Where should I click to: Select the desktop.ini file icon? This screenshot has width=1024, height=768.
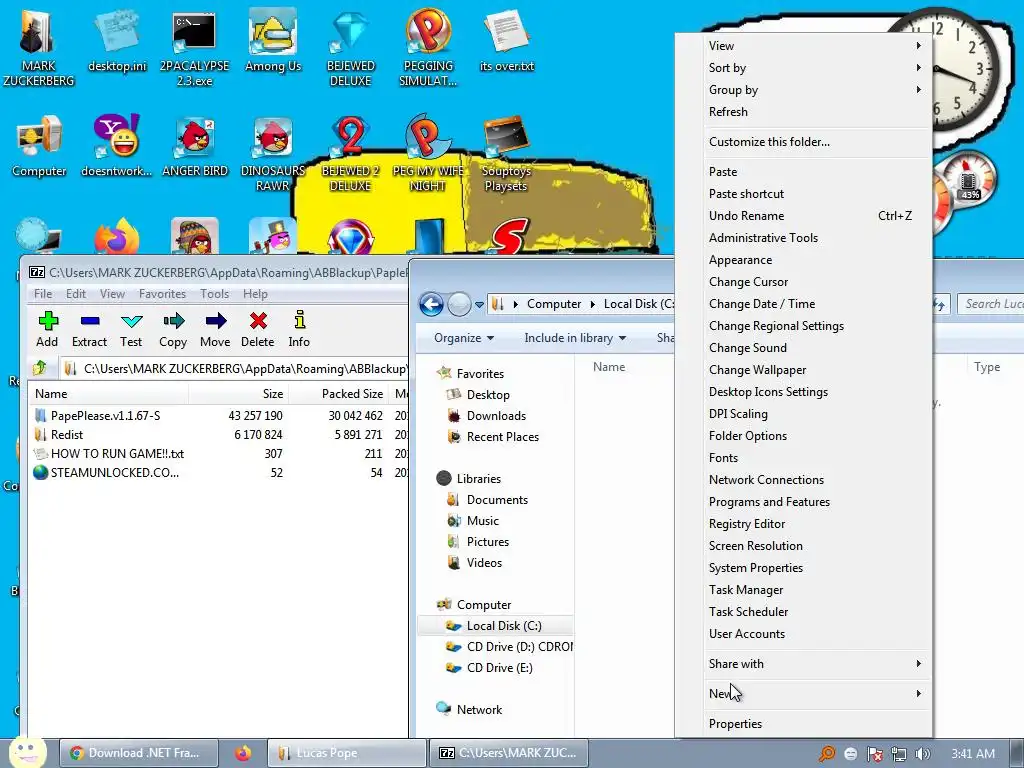[x=117, y=40]
